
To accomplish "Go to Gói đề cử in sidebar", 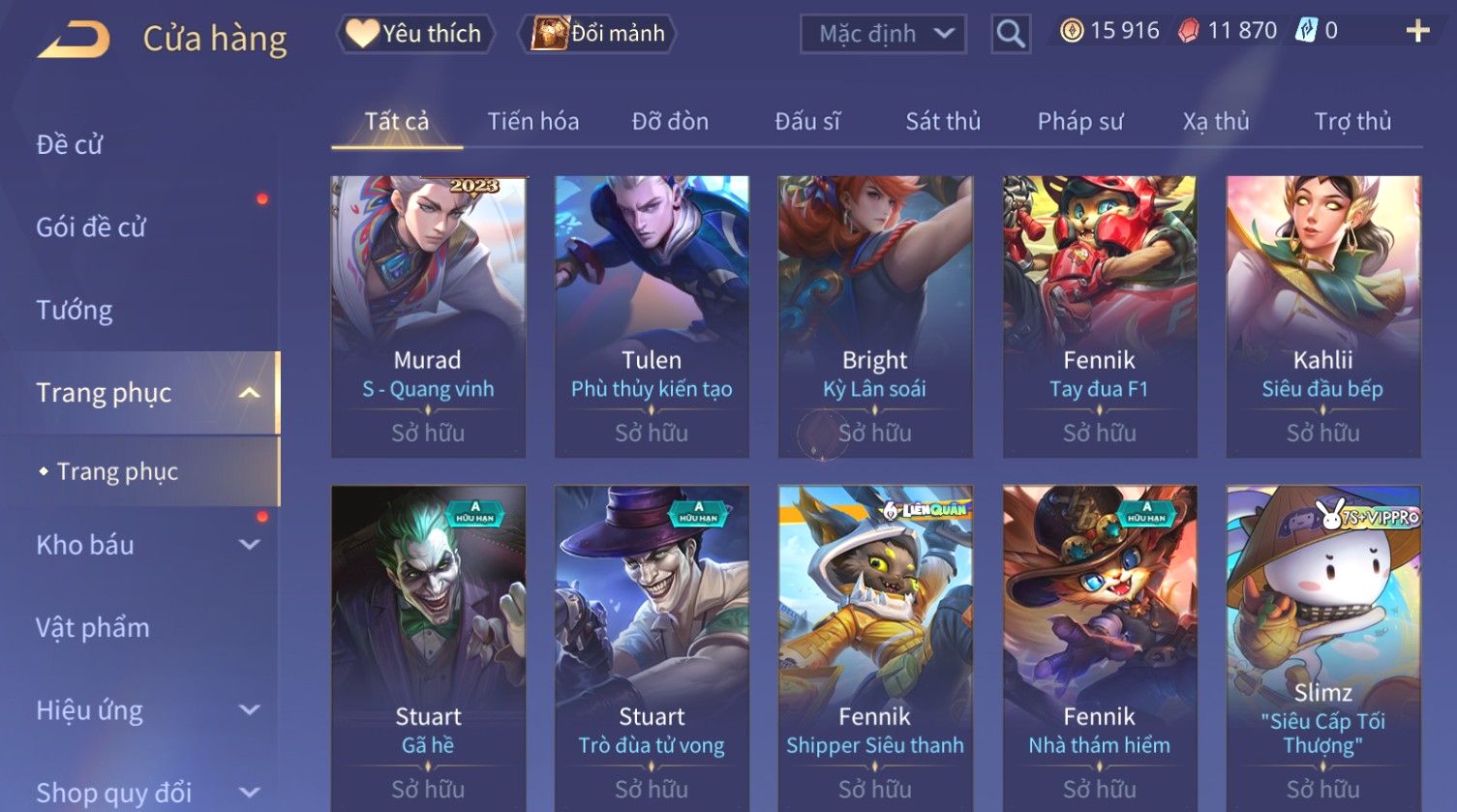I will pyautogui.click(x=91, y=227).
